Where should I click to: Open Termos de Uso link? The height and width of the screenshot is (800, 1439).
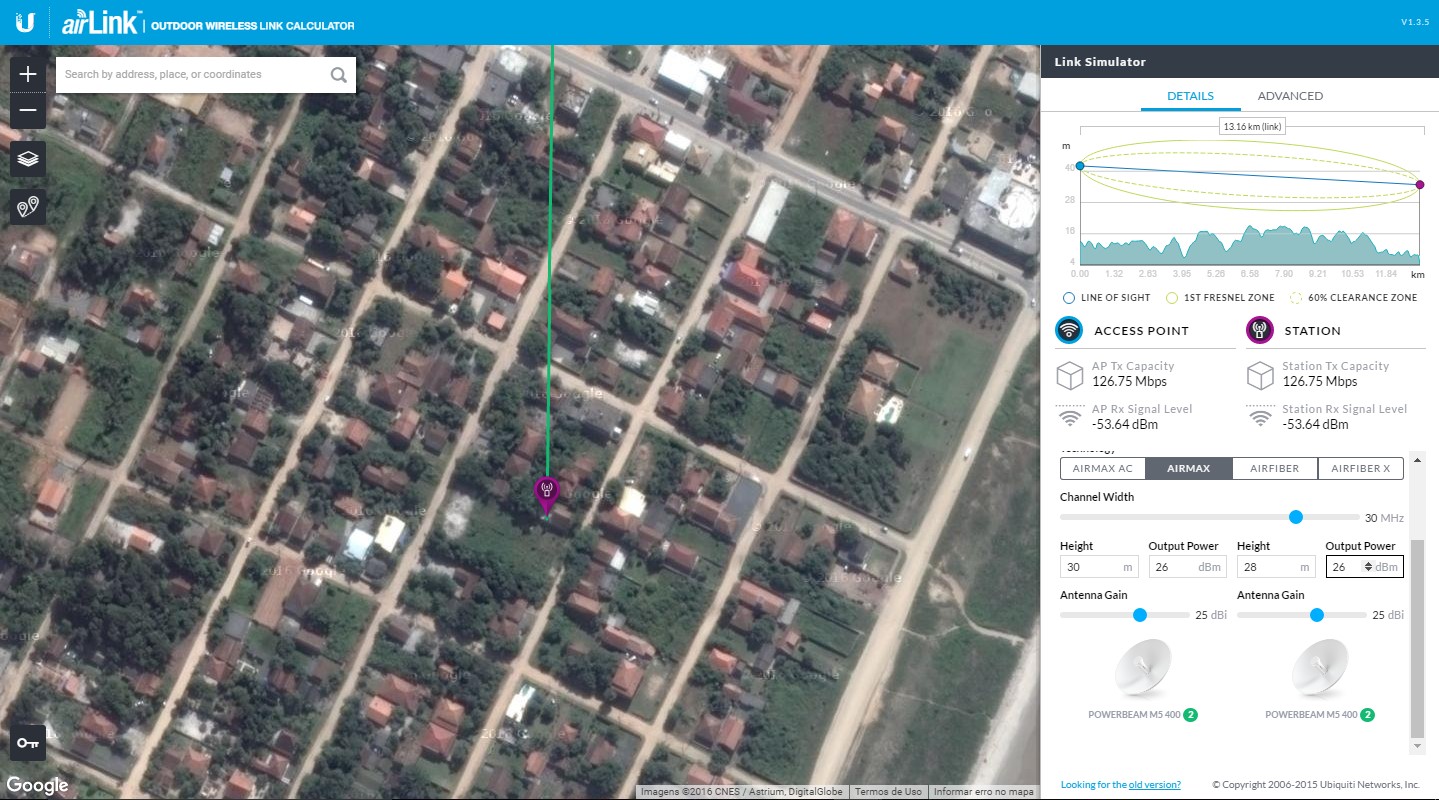click(x=888, y=792)
